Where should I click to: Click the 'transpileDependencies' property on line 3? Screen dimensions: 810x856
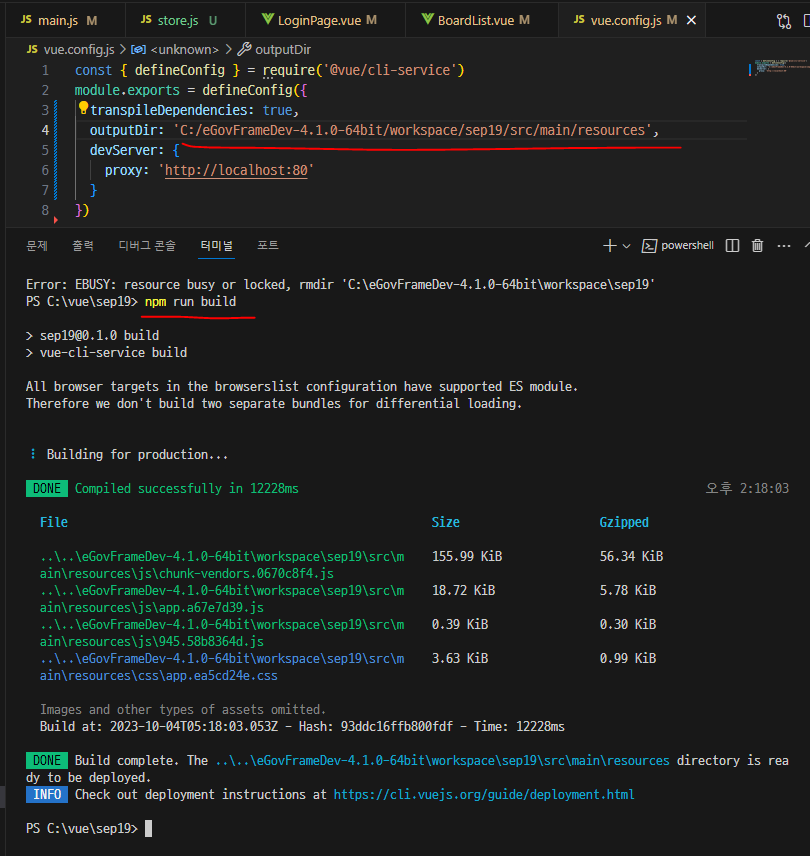pyautogui.click(x=169, y=110)
